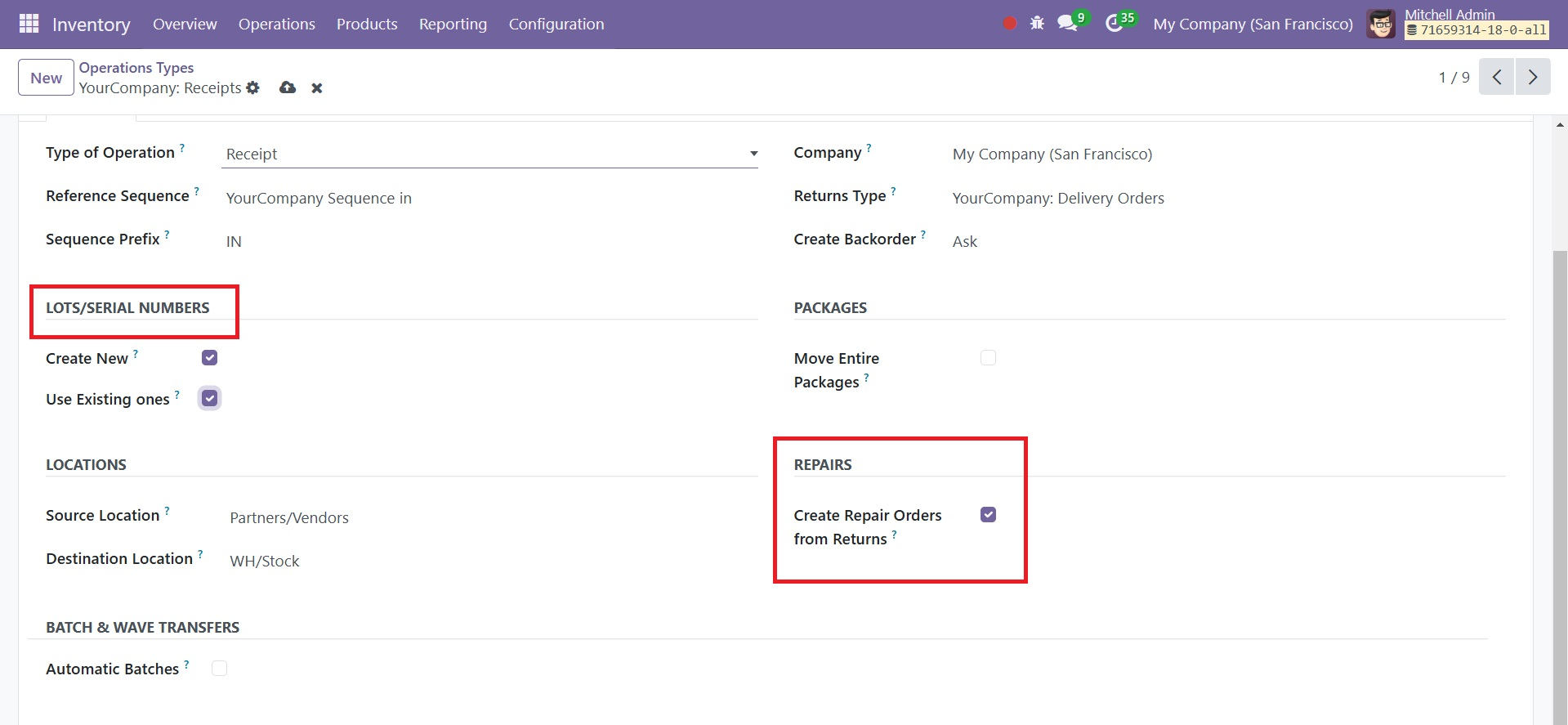
Task: Go to the next record arrow
Action: point(1533,77)
